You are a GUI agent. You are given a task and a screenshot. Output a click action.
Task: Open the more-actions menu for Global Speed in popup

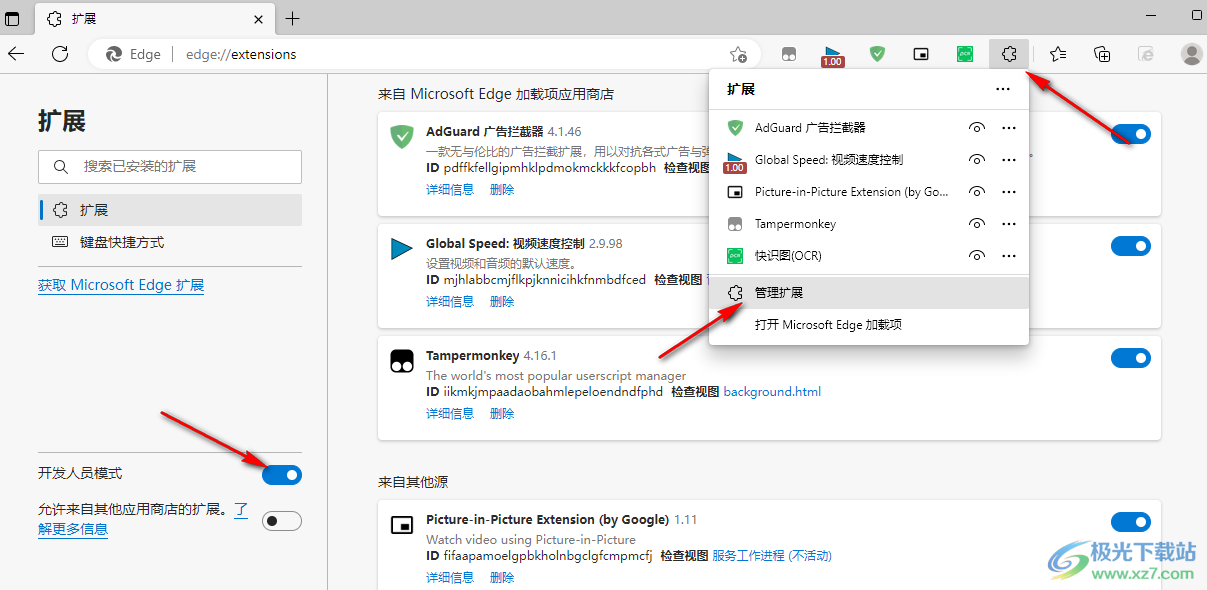click(1009, 160)
